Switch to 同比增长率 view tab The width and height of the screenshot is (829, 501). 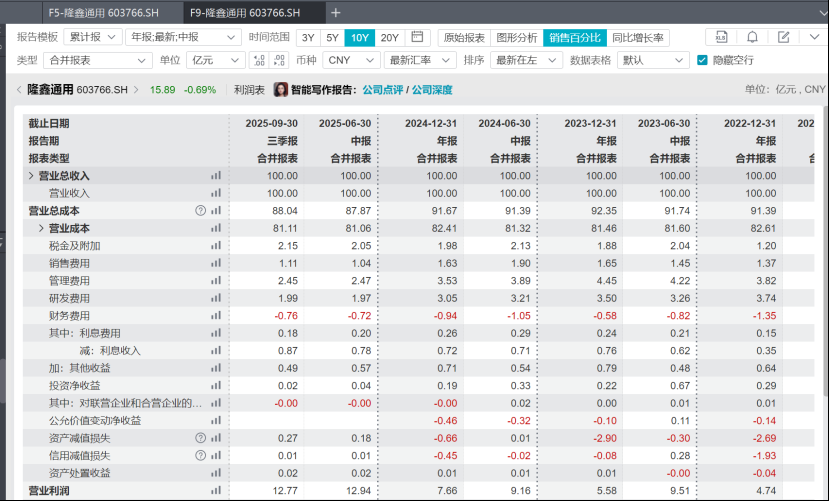[638, 38]
